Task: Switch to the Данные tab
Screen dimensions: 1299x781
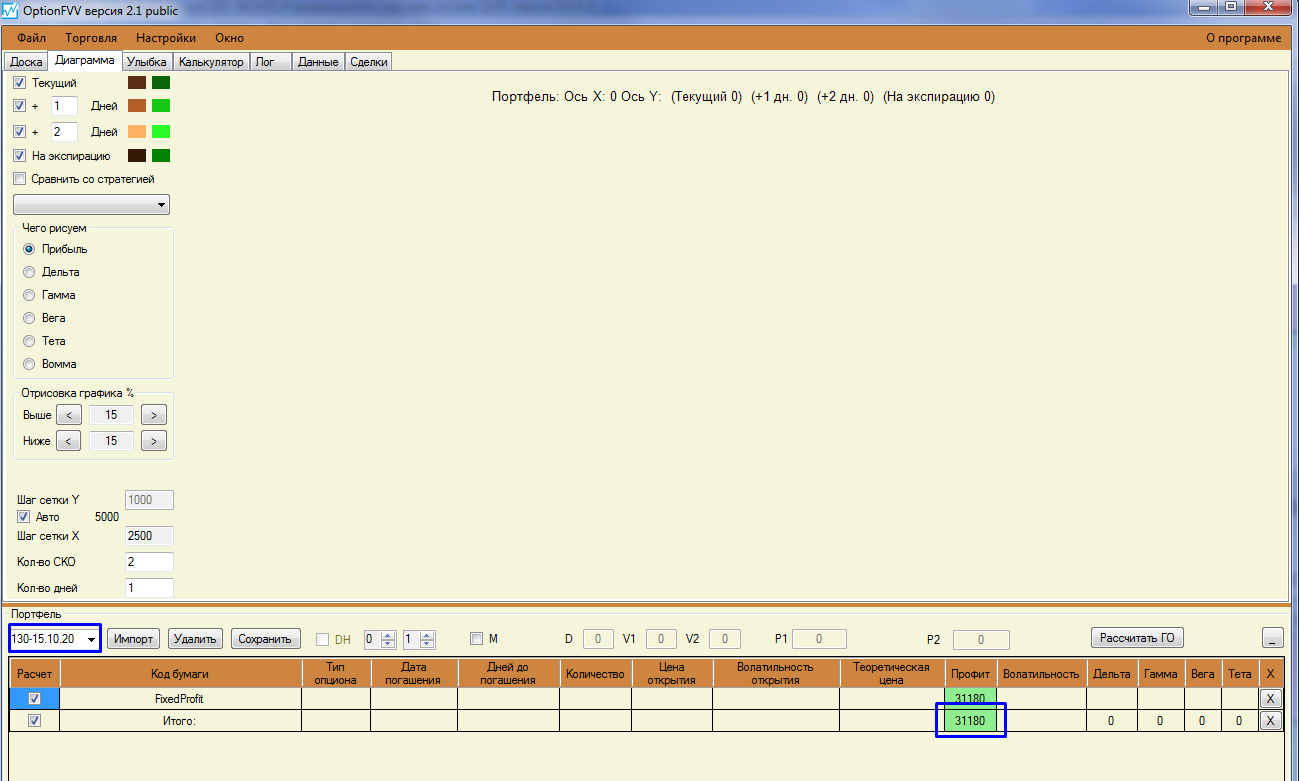Action: pos(318,62)
